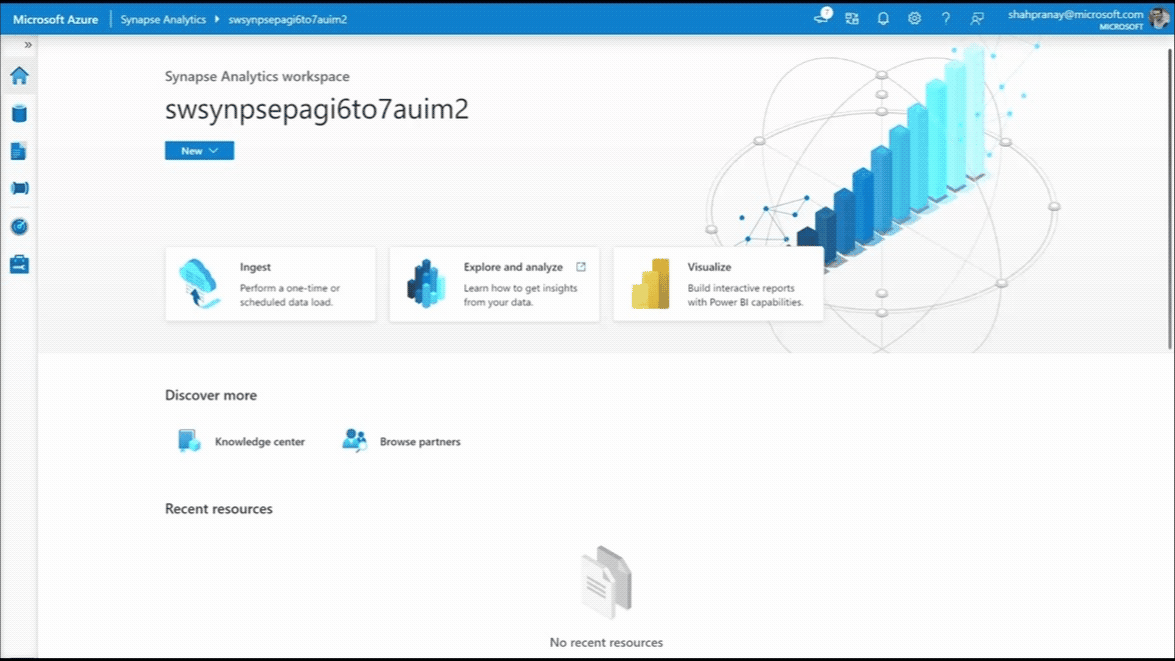Click the 'Discover more' heading
Screen dimensions: 1175x661
211,395
